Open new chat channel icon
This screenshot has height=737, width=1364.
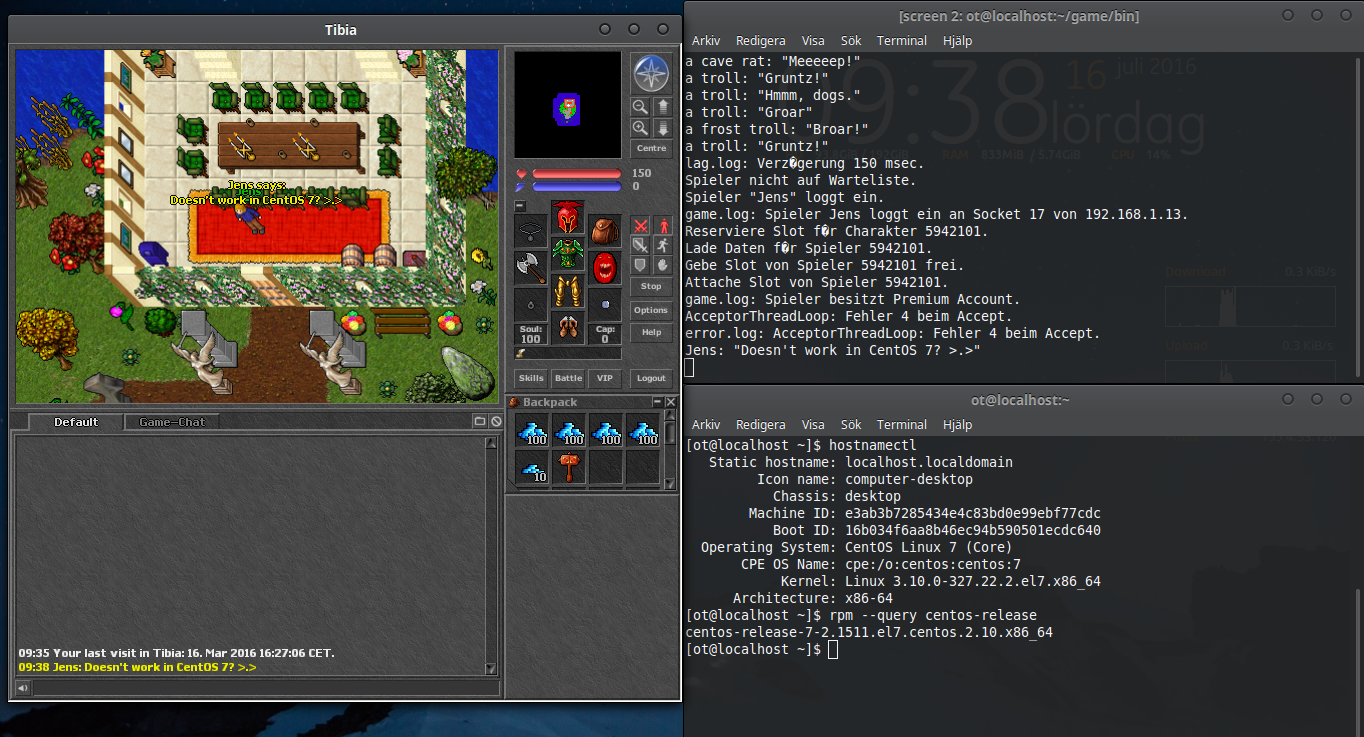pos(479,422)
